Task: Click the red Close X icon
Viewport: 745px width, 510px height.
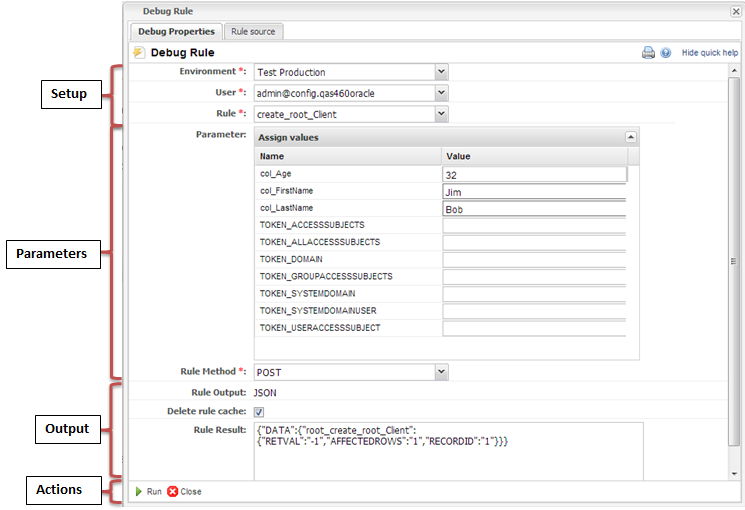Action: pos(172,491)
